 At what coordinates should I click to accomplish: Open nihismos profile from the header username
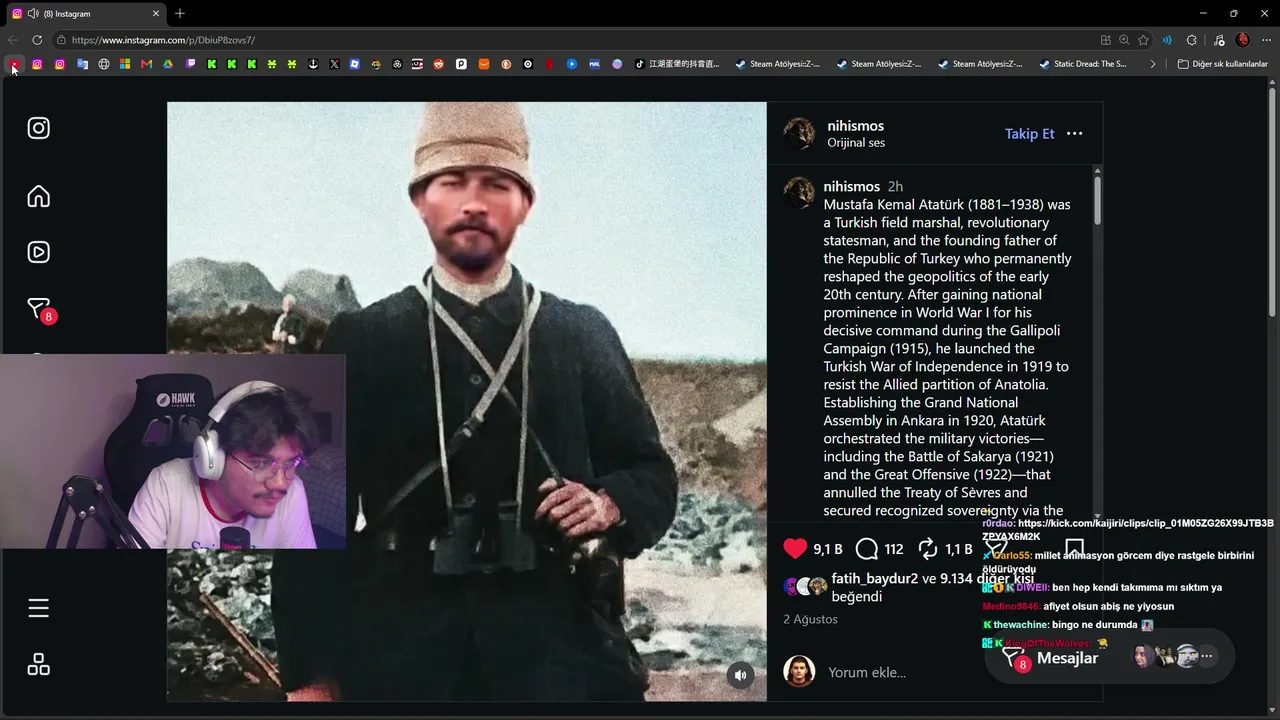coord(855,126)
